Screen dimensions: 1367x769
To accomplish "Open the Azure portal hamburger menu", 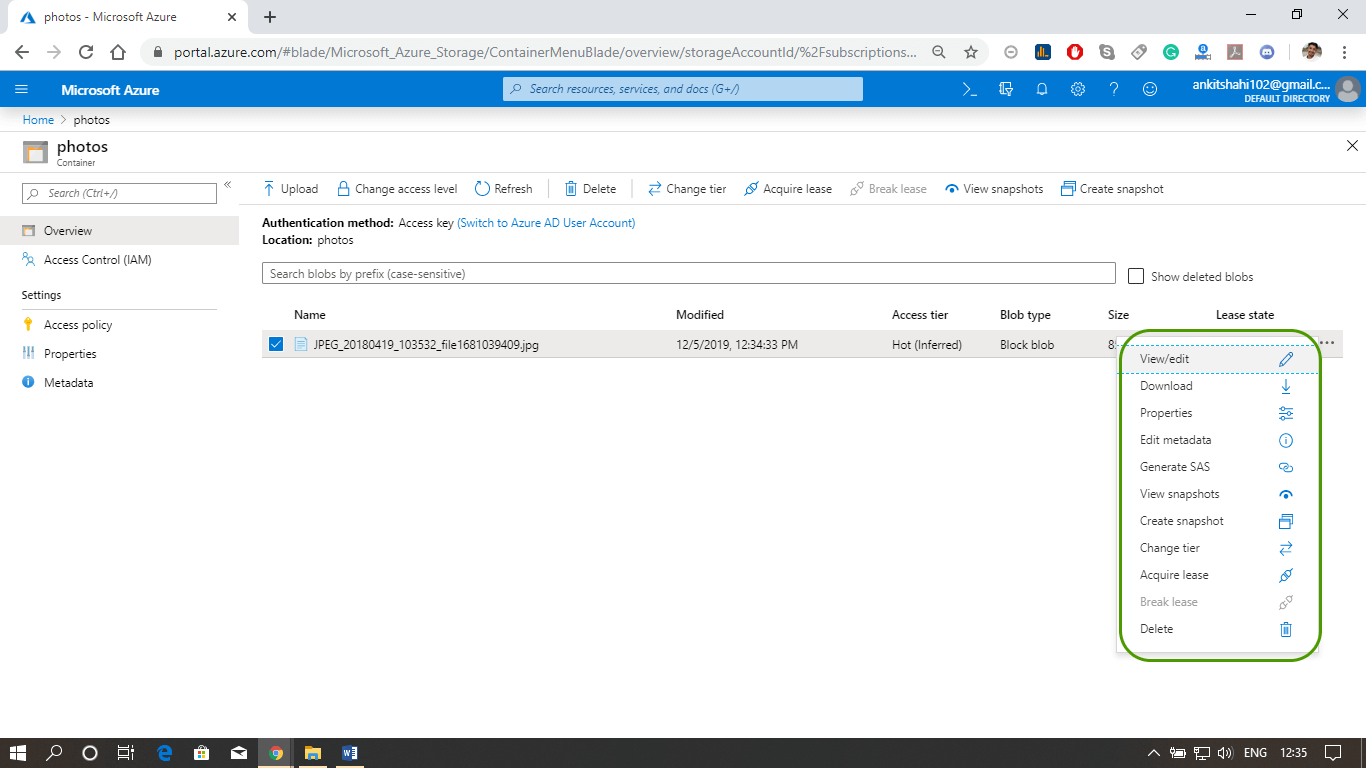I will [x=22, y=89].
